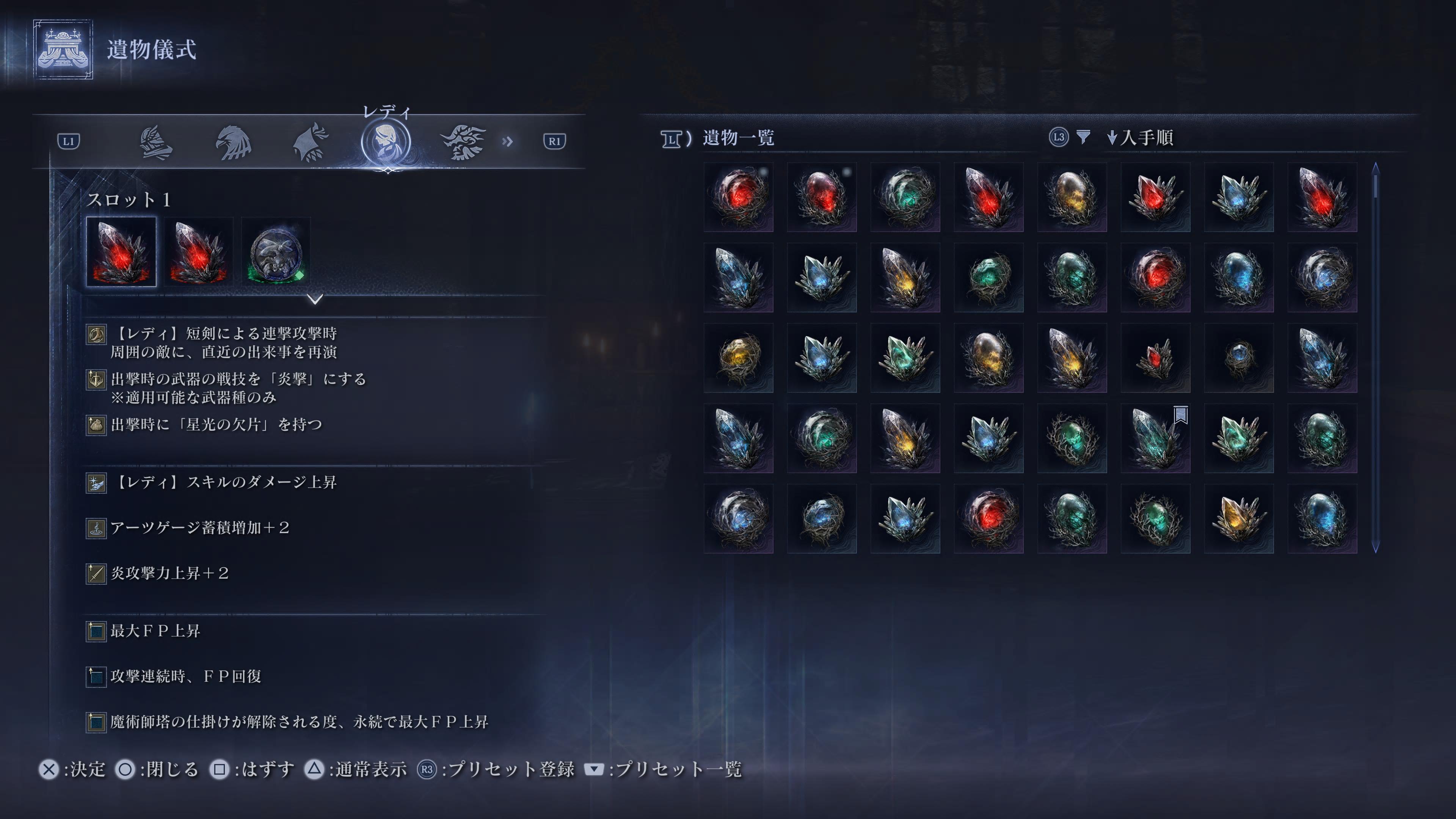Select first red orb relic in list
Image resolution: width=1456 pixels, height=819 pixels.
click(x=738, y=197)
